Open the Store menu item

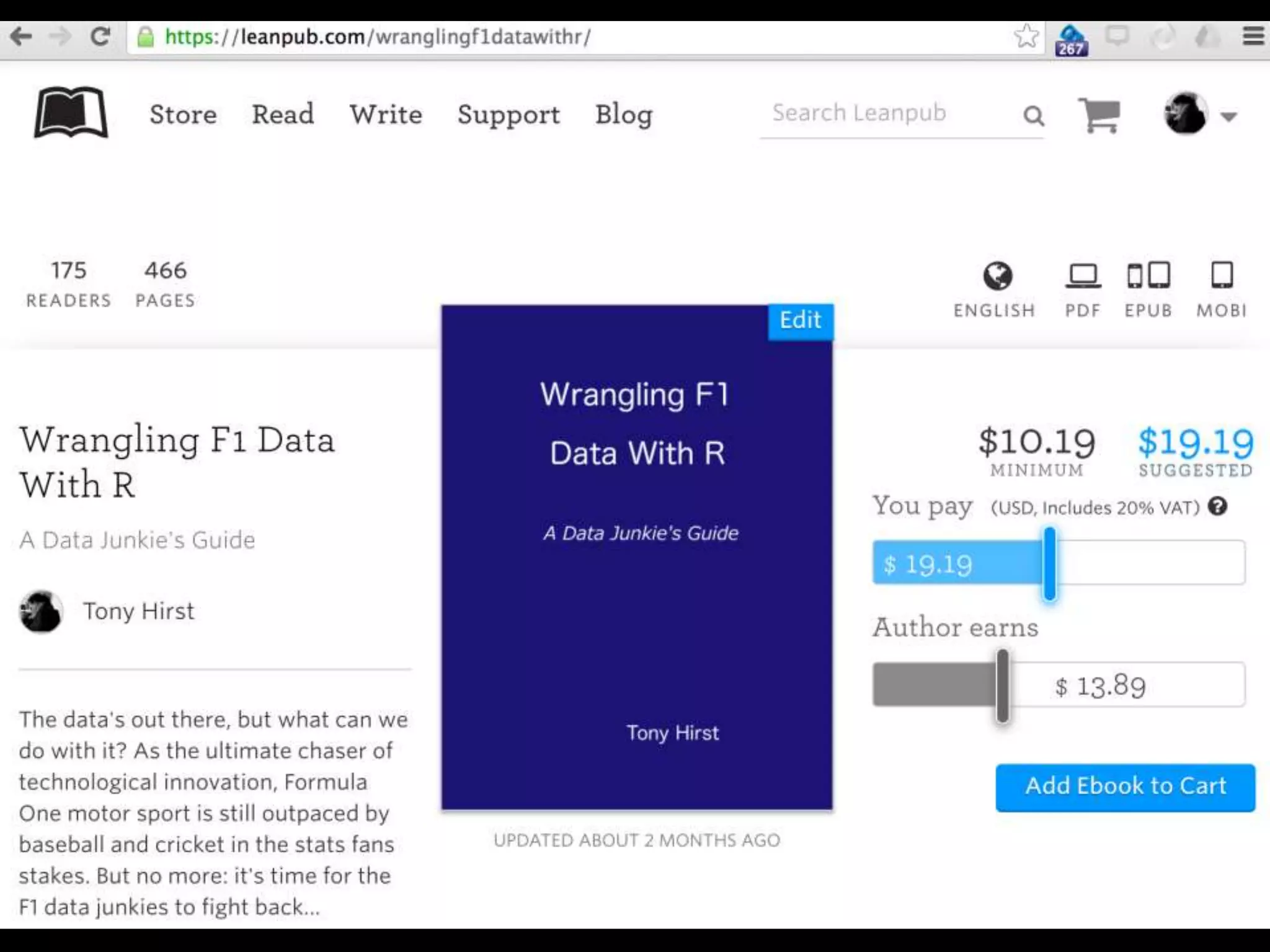pos(183,115)
